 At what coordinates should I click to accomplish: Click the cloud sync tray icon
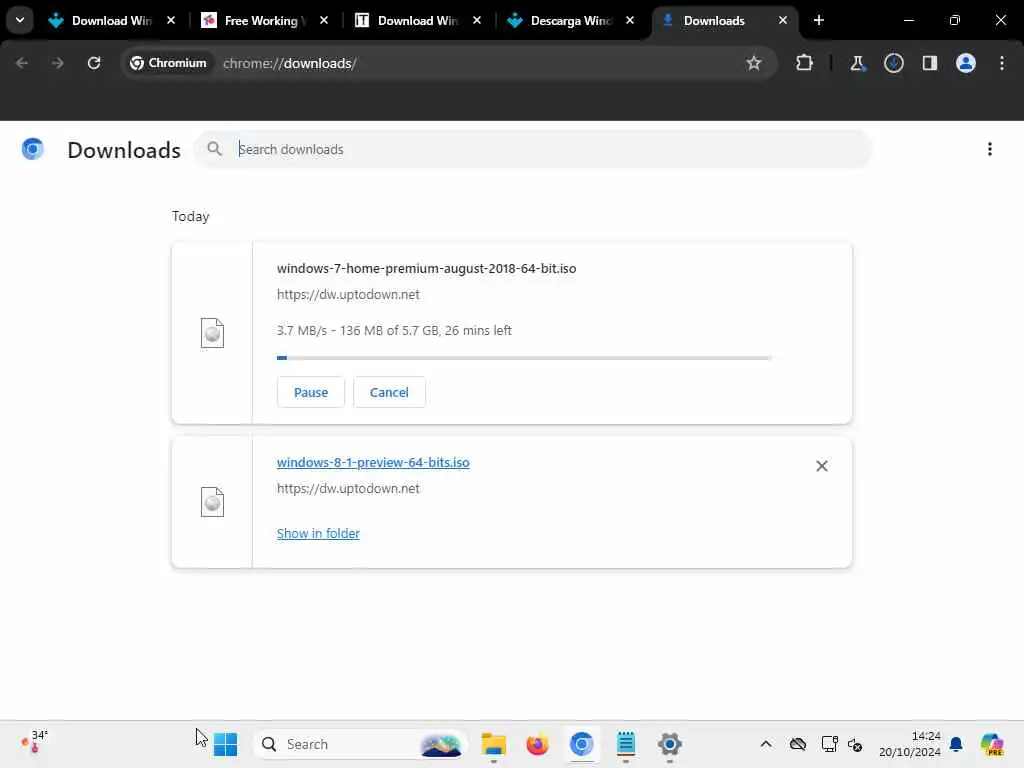[797, 744]
